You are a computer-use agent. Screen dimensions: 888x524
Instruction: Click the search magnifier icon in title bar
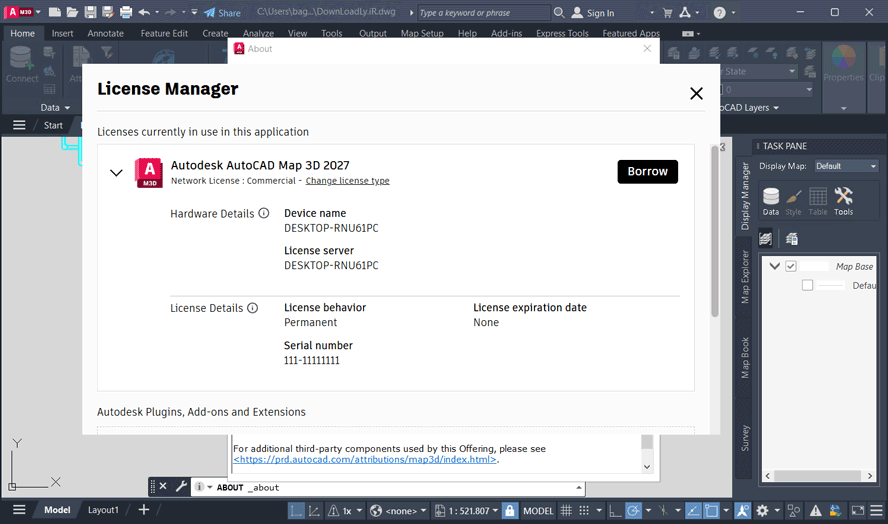click(559, 12)
